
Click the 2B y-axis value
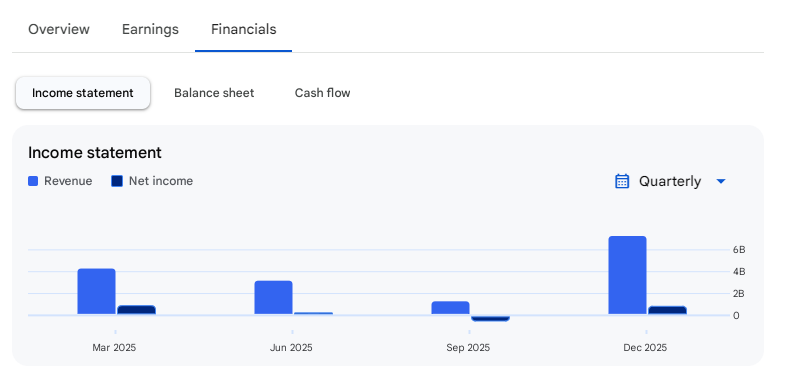pos(739,294)
